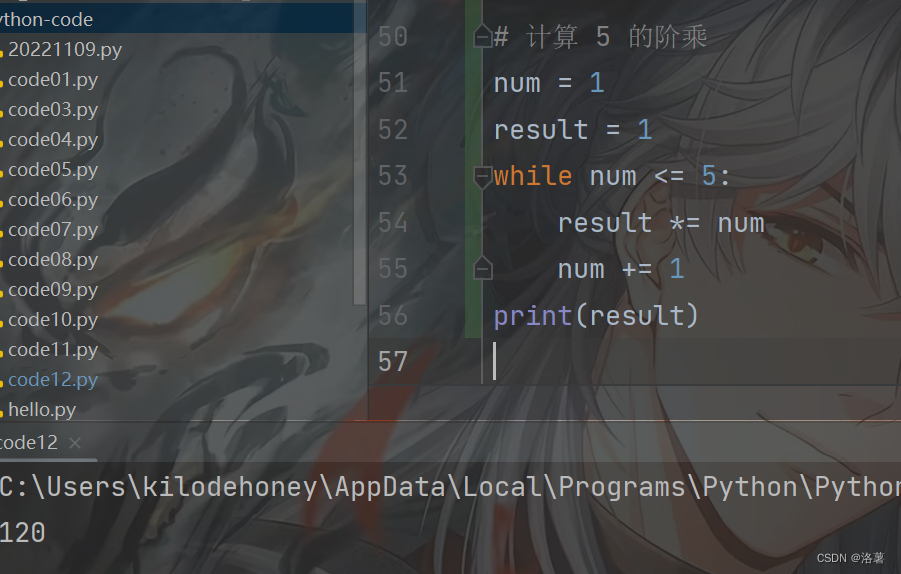Select code09.py file
Image resolution: width=901 pixels, height=574 pixels.
pyautogui.click(x=53, y=290)
